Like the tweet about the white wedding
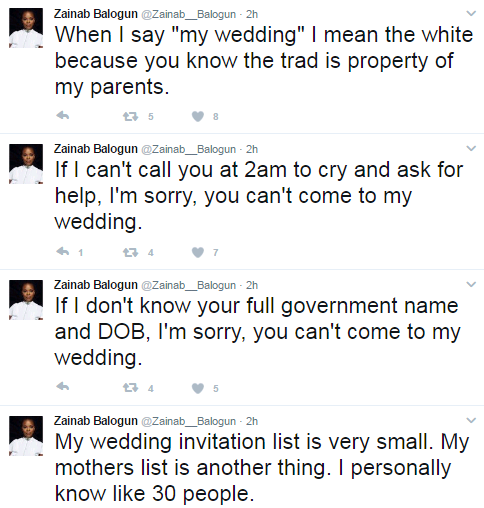This screenshot has width=484, height=508. point(198,116)
